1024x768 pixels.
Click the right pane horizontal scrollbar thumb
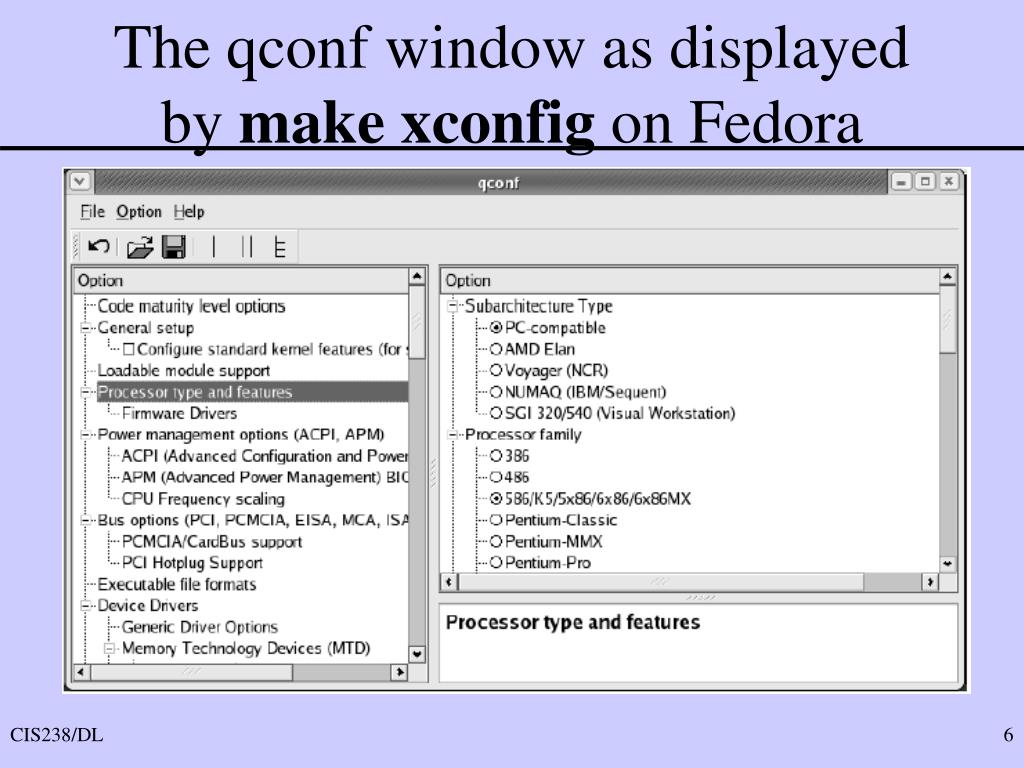[x=661, y=582]
